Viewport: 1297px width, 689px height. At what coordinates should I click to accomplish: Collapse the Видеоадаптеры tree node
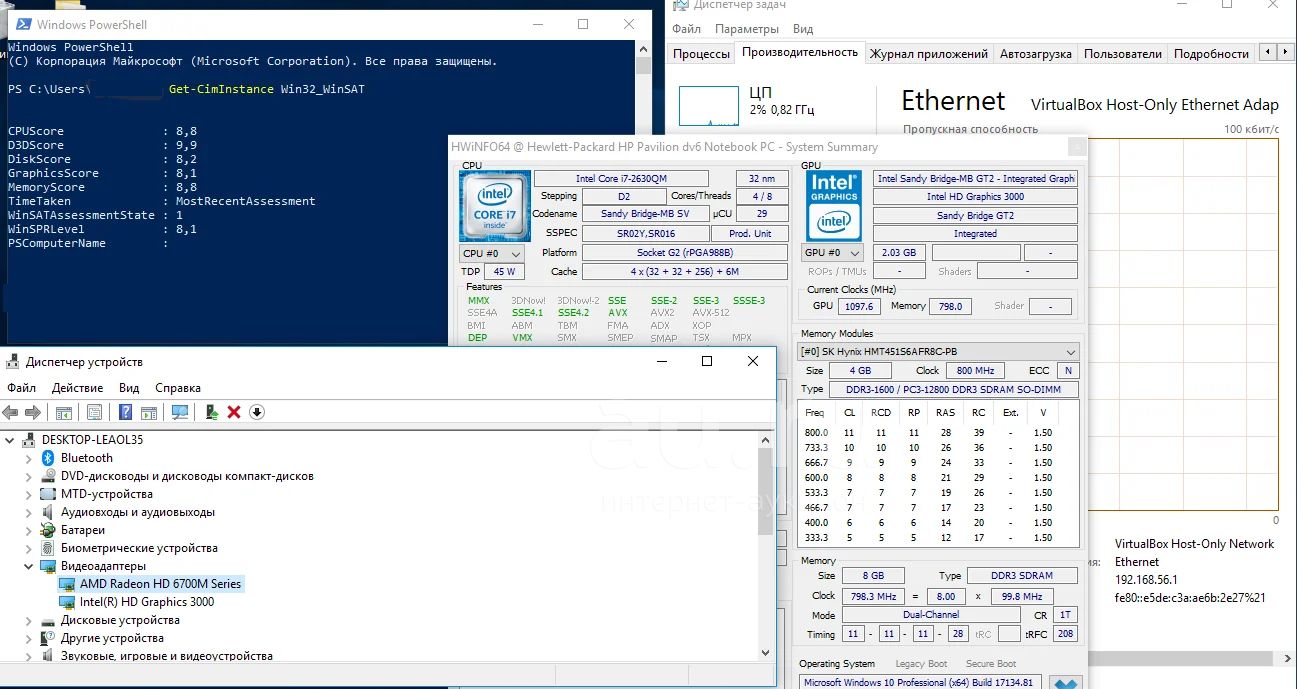[29, 566]
